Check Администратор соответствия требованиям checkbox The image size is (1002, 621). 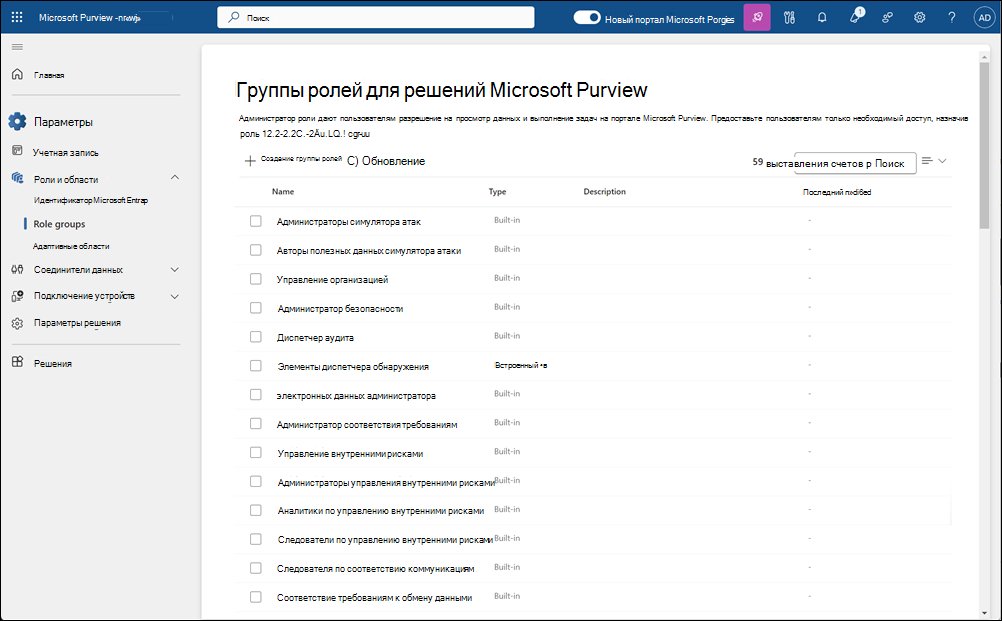(x=256, y=424)
